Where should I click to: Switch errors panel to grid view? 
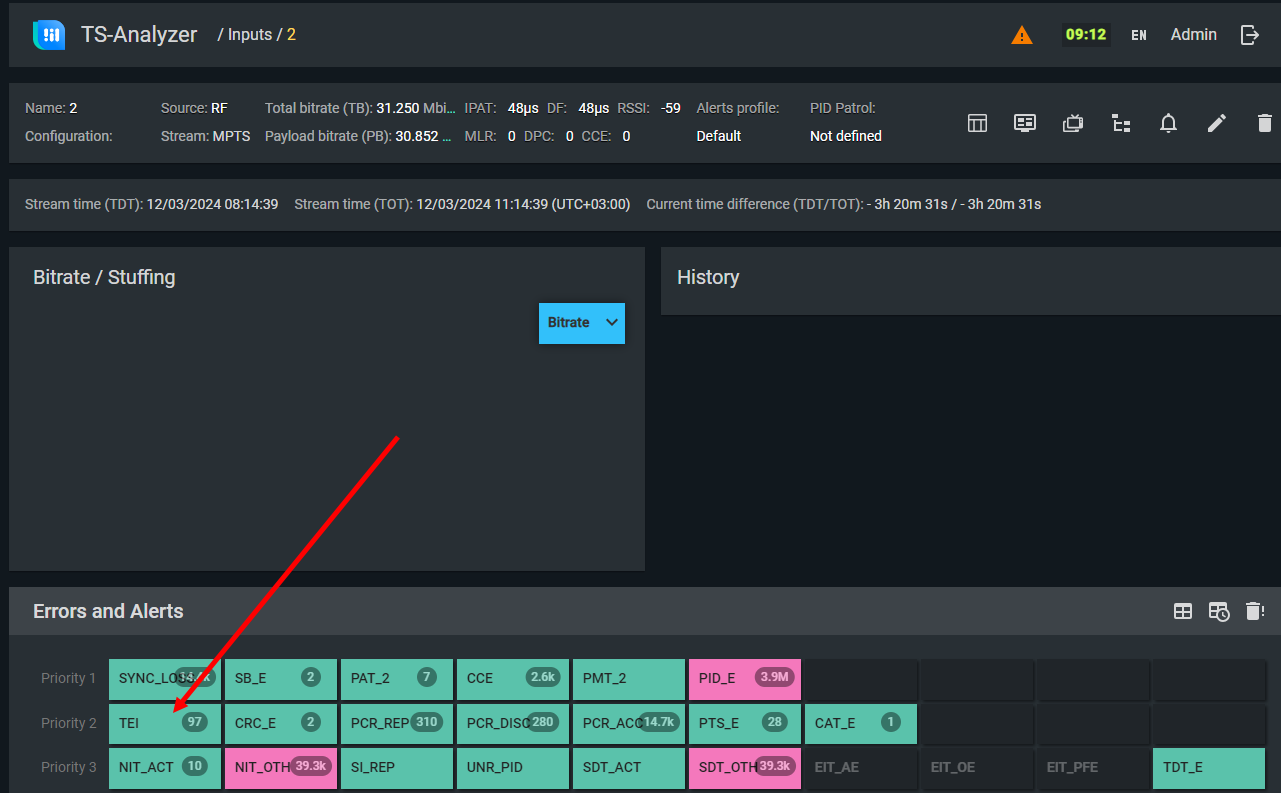pyautogui.click(x=1182, y=611)
